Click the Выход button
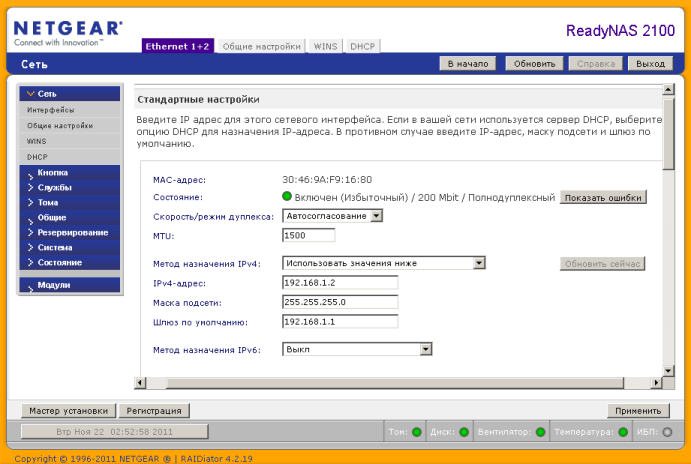Viewport: 691px width, 464px height. coord(650,63)
